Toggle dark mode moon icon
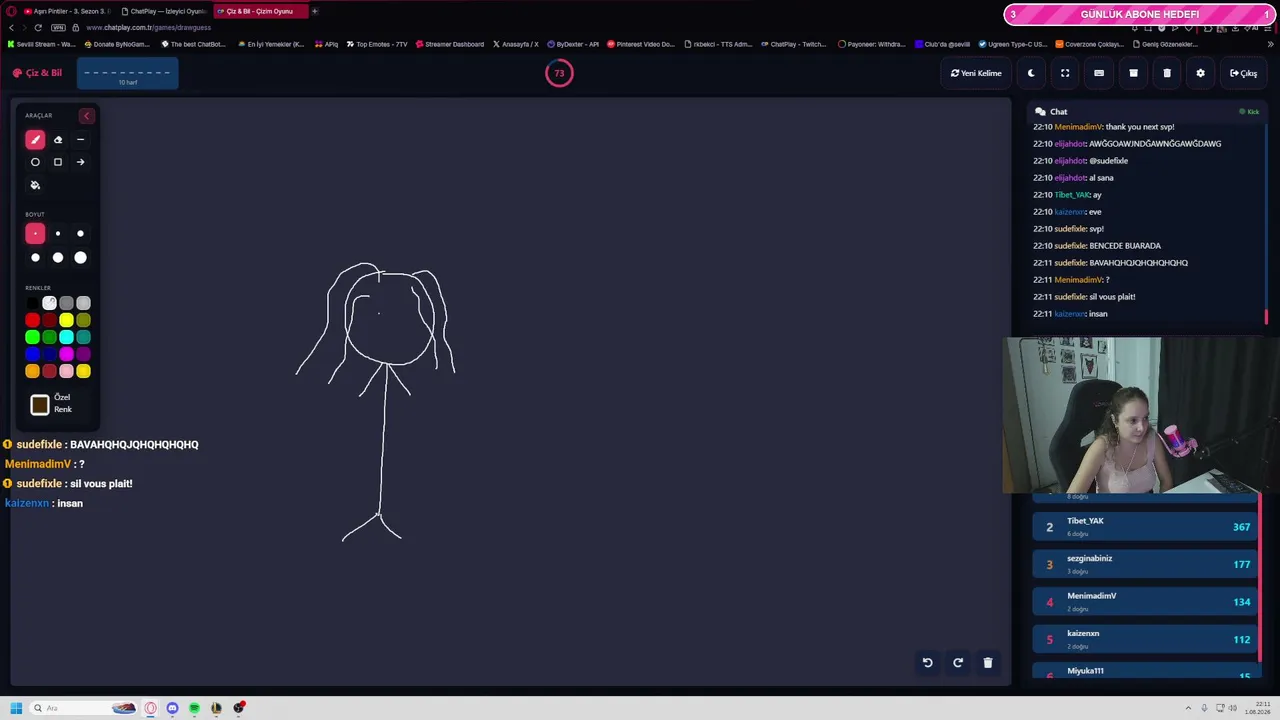Viewport: 1280px width, 720px height. [1031, 73]
